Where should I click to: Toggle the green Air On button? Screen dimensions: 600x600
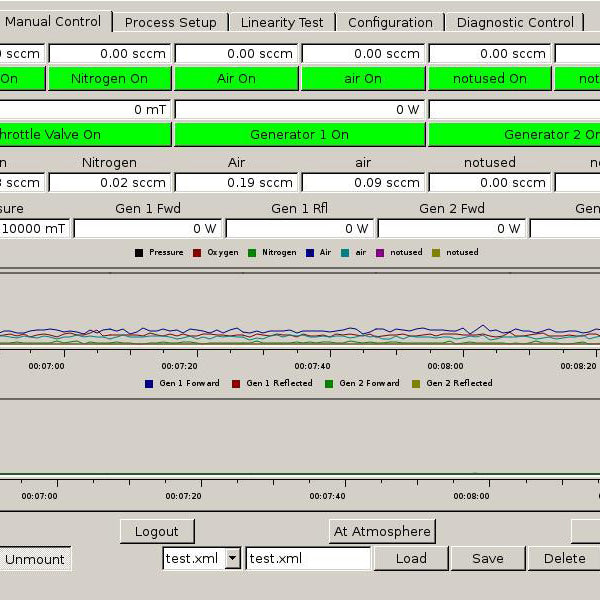click(236, 78)
